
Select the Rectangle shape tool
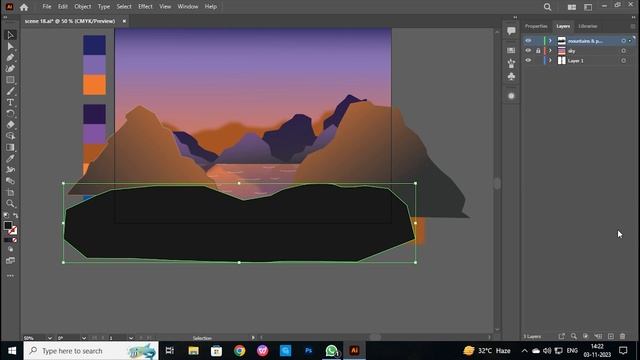coord(11,80)
